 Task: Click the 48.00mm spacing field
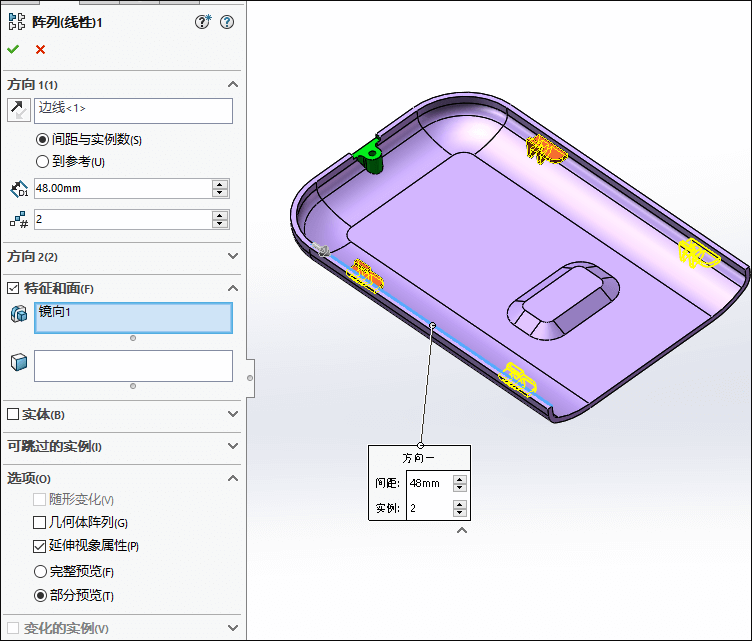(123, 188)
